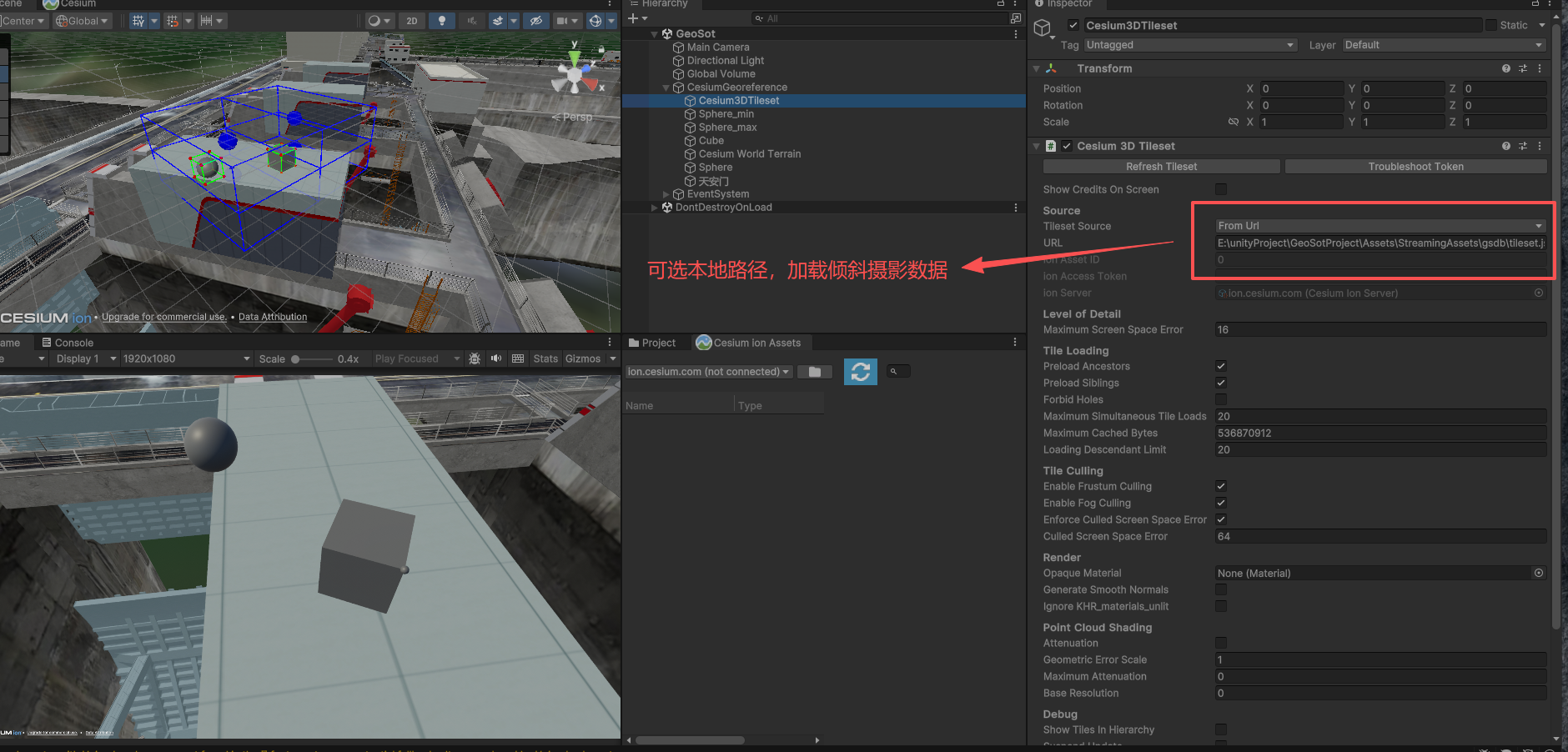Open ion Server object picker circle
The image size is (1568, 752).
coord(1539,293)
